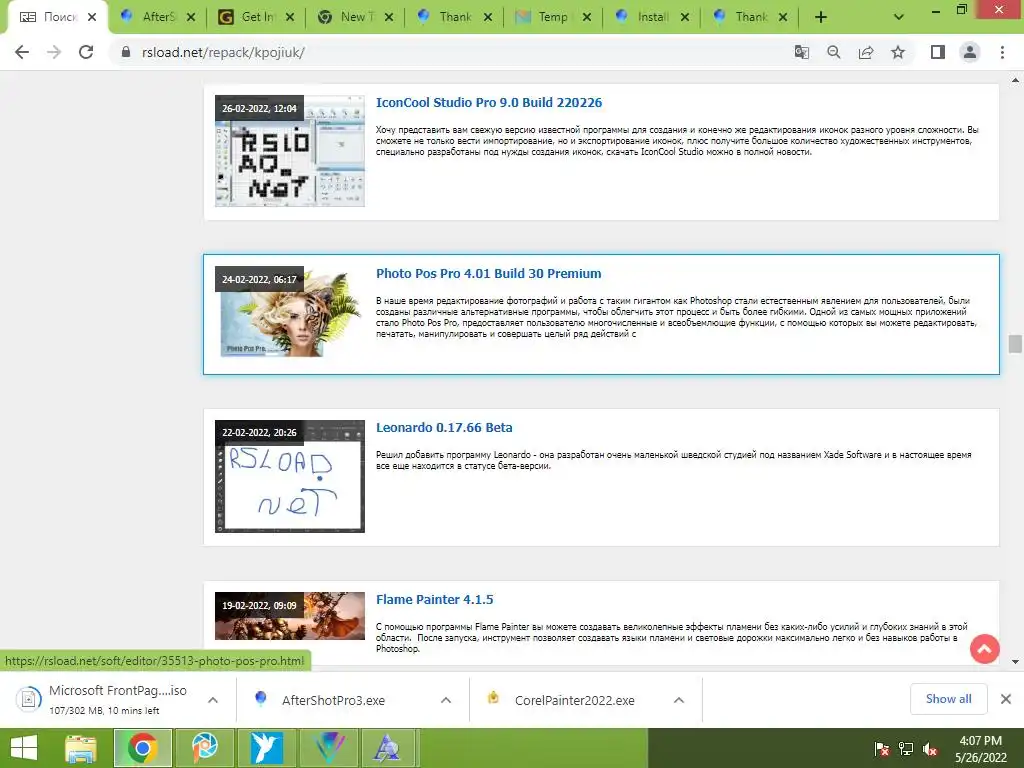Viewport: 1024px width, 768px height.
Task: Open the Photo Pos Pro taskbar app icon
Action: [204, 748]
